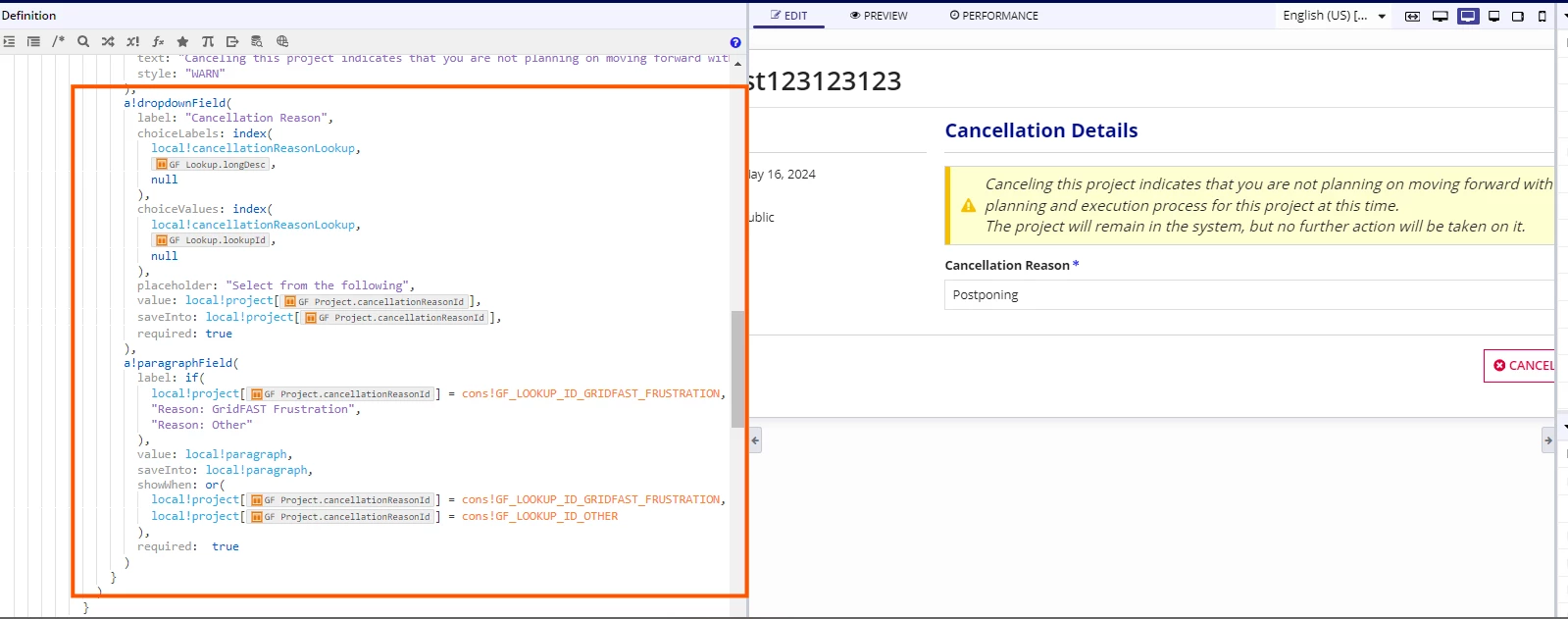Click the code editor vertical scrollbar thumb

[737, 369]
